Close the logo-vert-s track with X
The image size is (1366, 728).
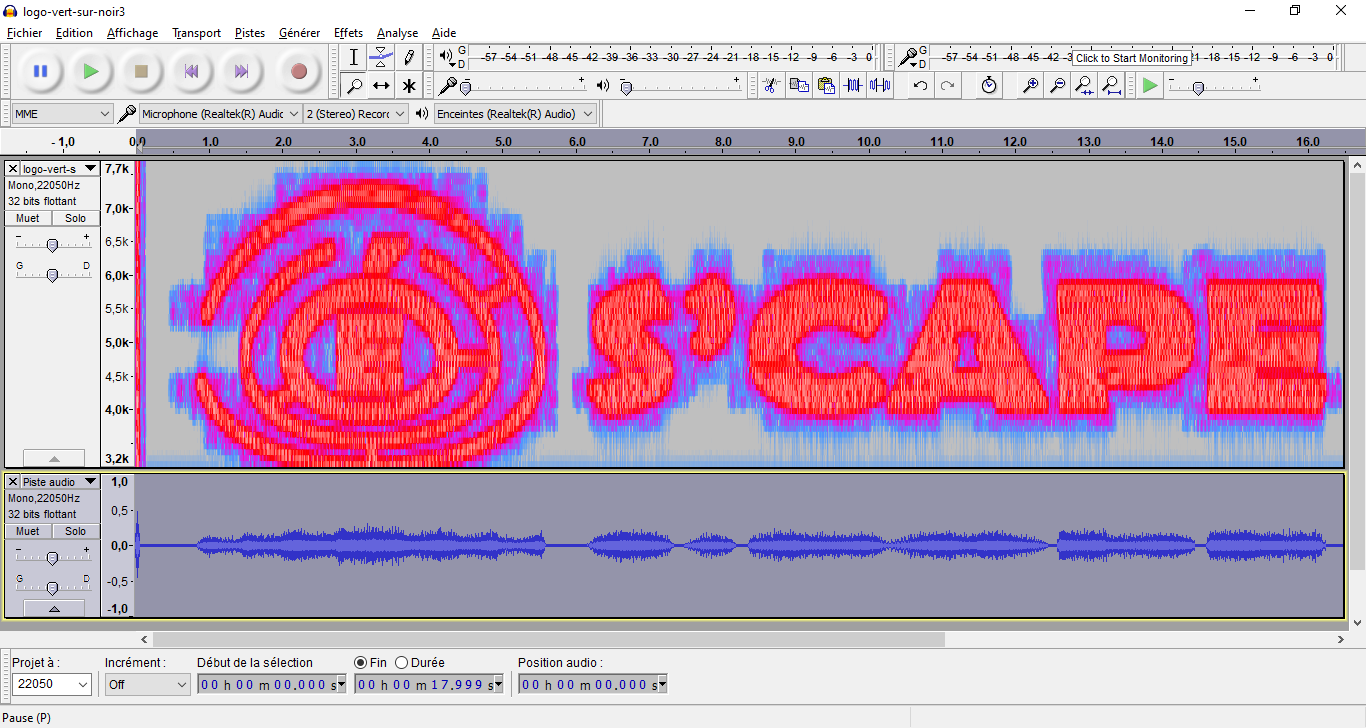tap(13, 169)
